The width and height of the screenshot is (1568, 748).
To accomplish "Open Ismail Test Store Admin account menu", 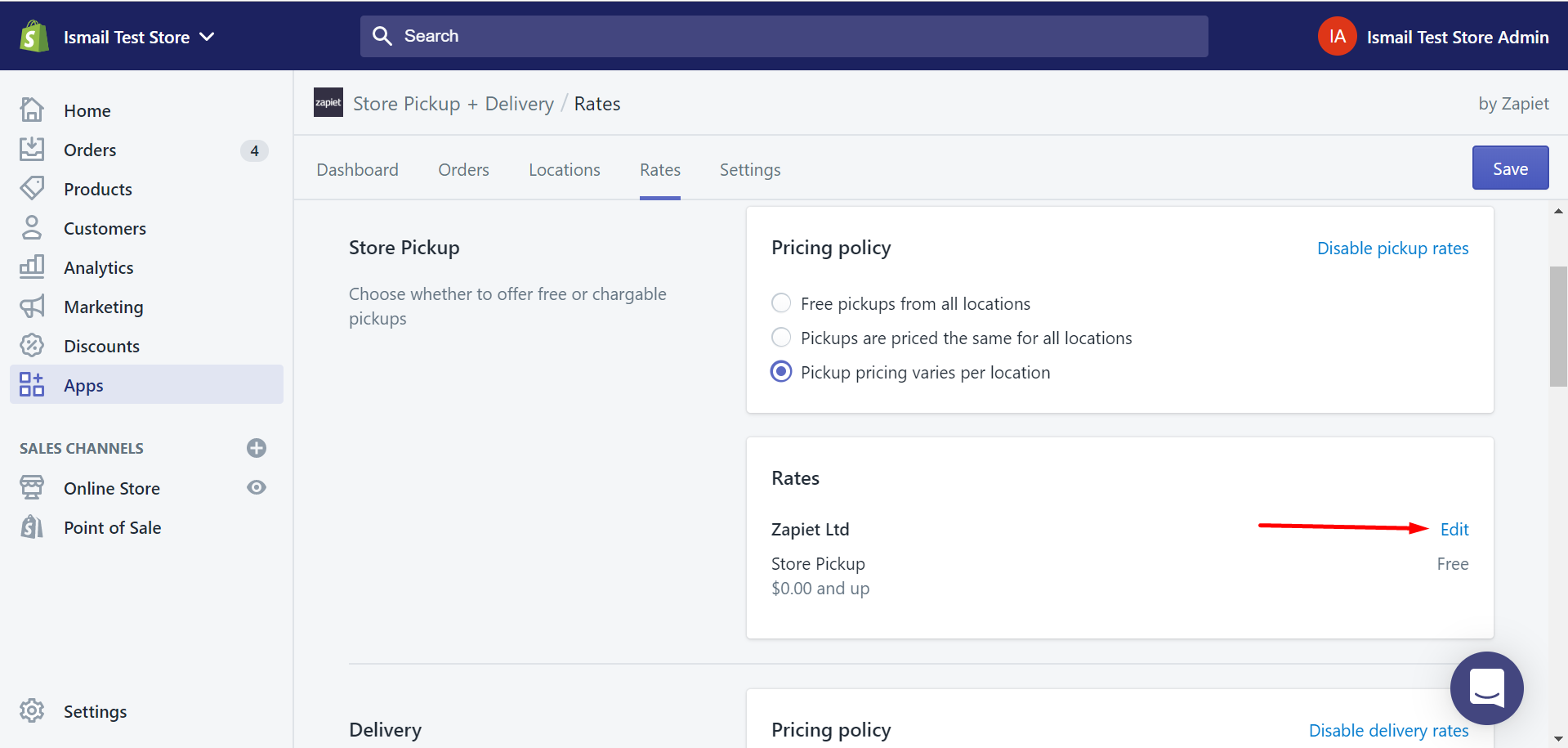I will pos(1457,38).
